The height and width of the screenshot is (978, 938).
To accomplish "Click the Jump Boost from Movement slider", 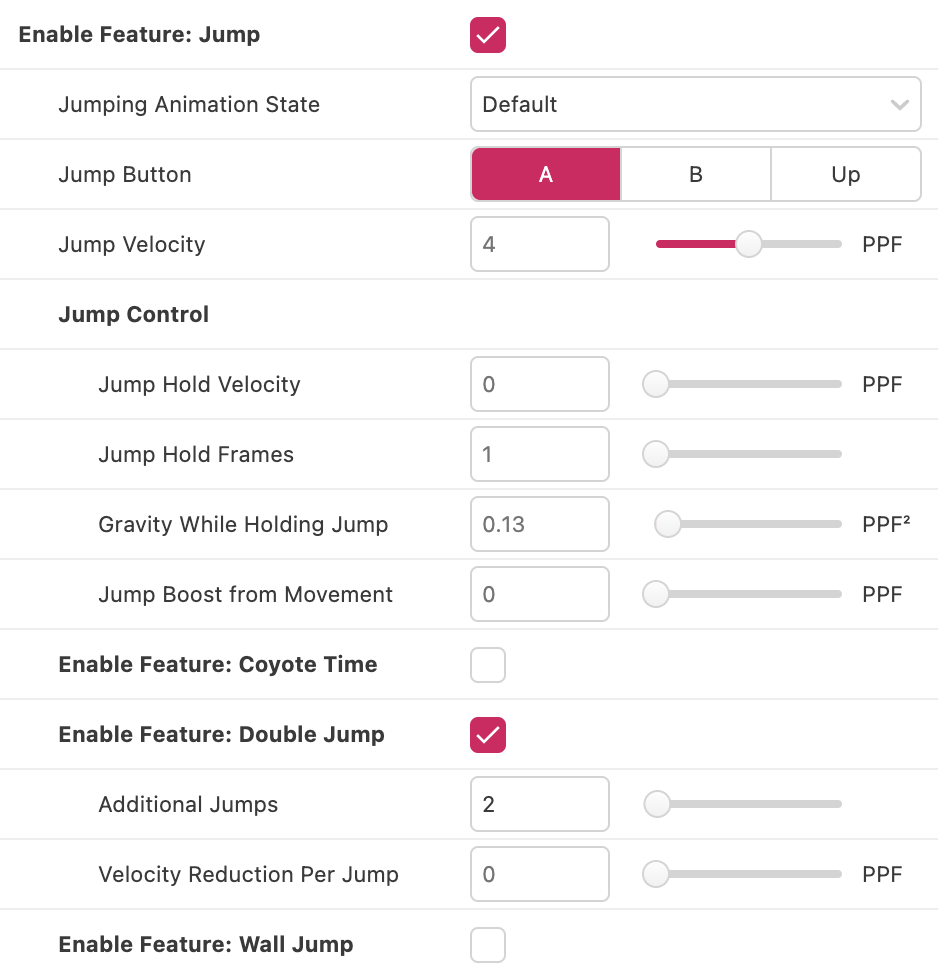I will tap(748, 595).
